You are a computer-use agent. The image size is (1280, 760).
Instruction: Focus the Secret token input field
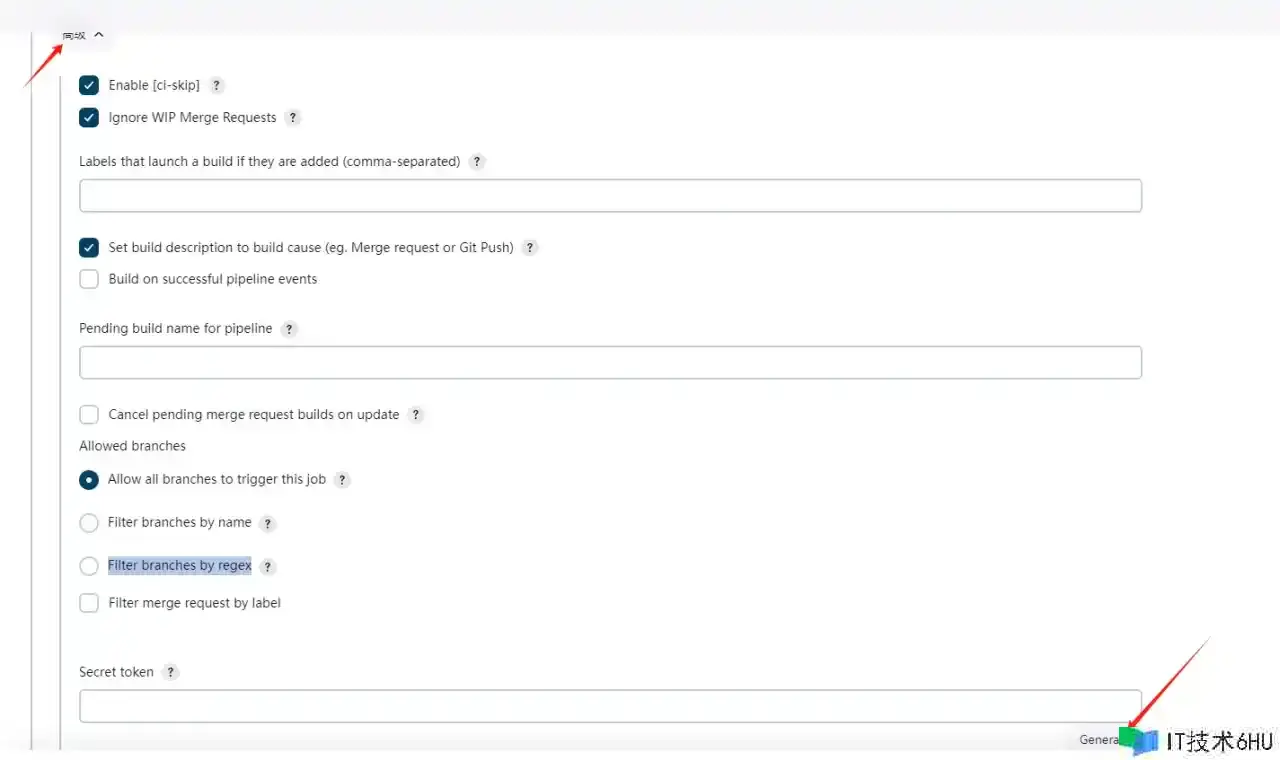pyautogui.click(x=610, y=706)
